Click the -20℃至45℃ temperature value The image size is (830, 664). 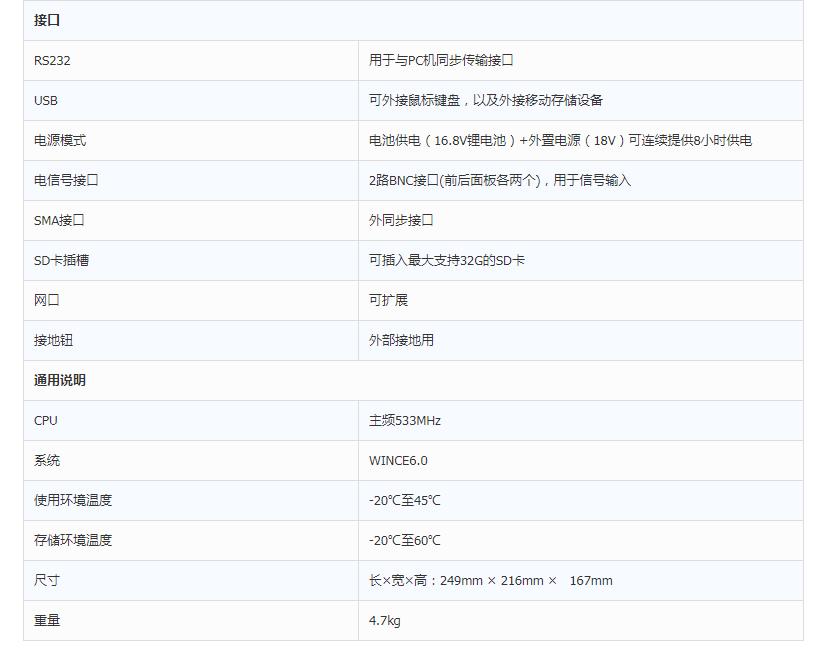coord(405,500)
